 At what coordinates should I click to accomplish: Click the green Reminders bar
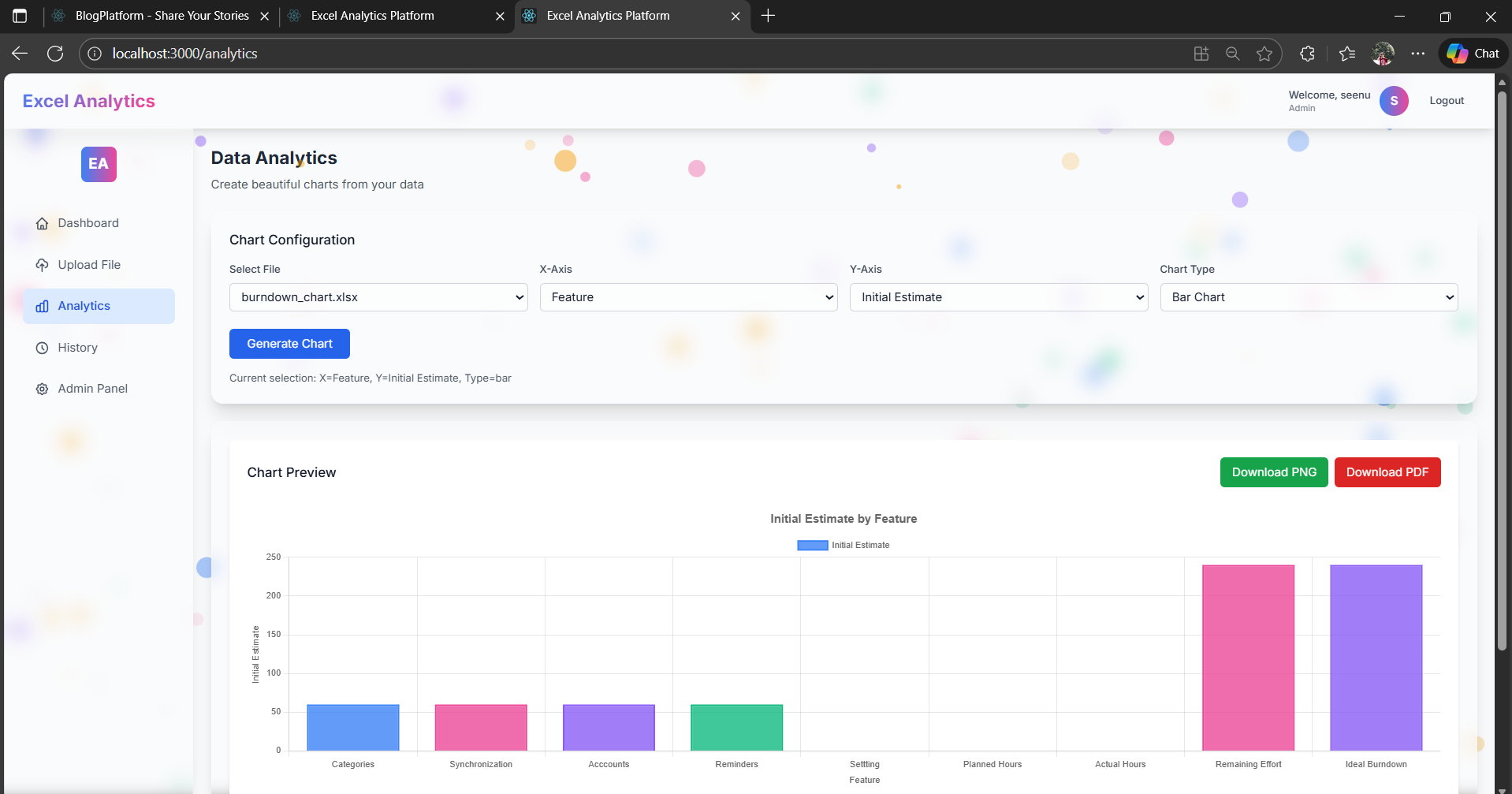737,727
